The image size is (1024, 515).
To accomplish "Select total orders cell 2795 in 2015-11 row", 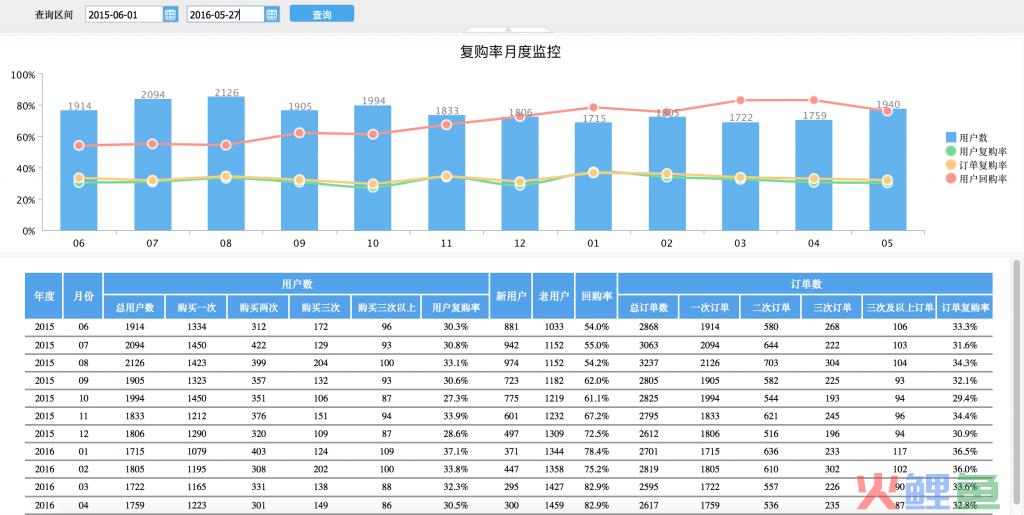I will pyautogui.click(x=649, y=416).
